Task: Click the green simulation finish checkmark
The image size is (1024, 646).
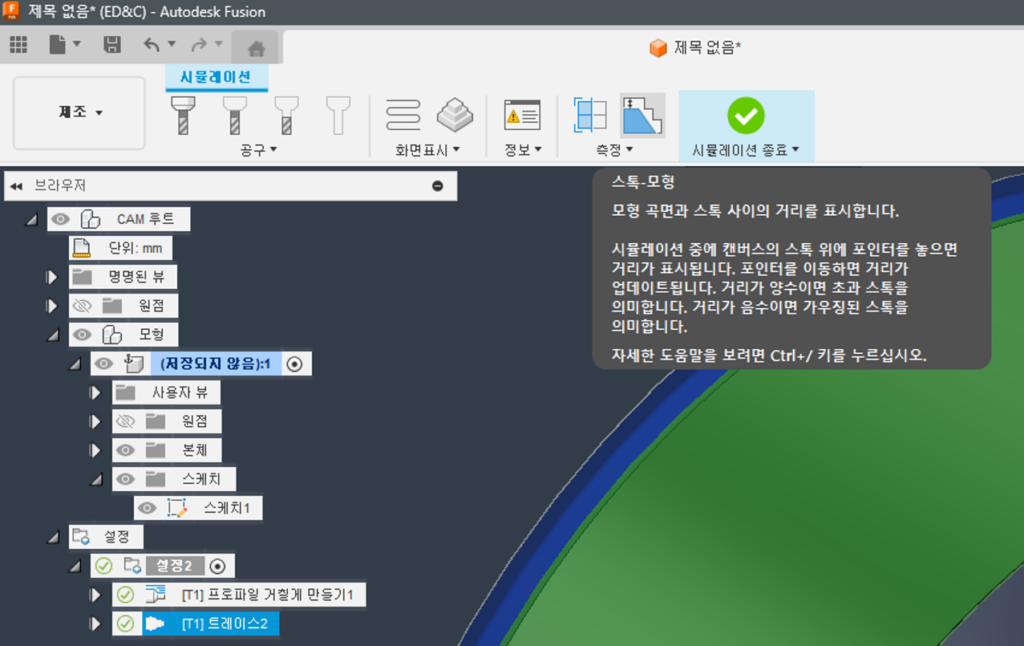Action: [746, 116]
